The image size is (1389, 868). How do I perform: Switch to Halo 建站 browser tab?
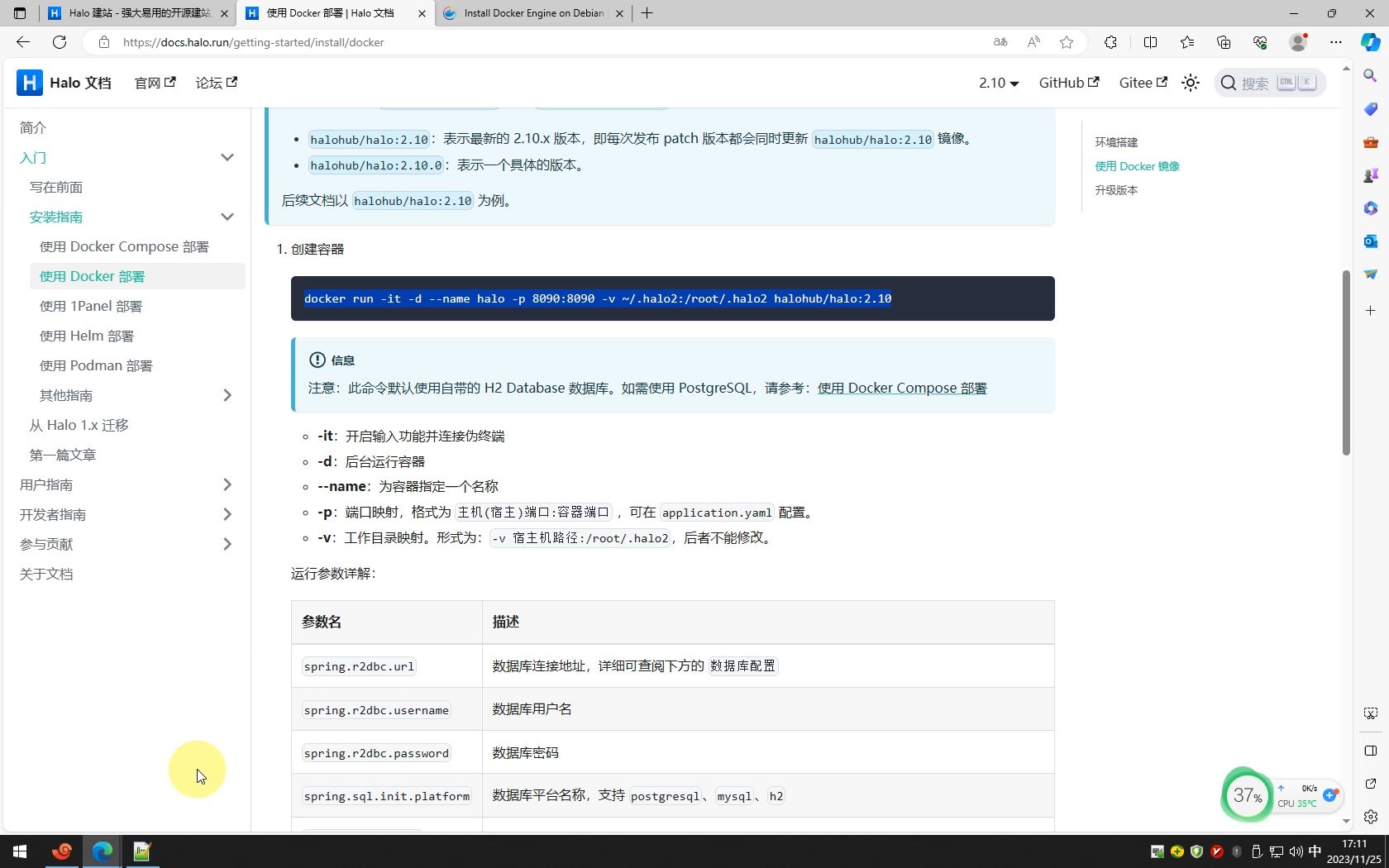click(x=138, y=13)
